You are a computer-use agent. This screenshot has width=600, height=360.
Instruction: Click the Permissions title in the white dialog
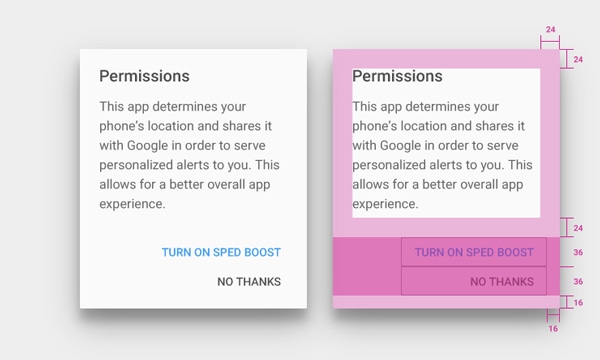click(x=145, y=76)
